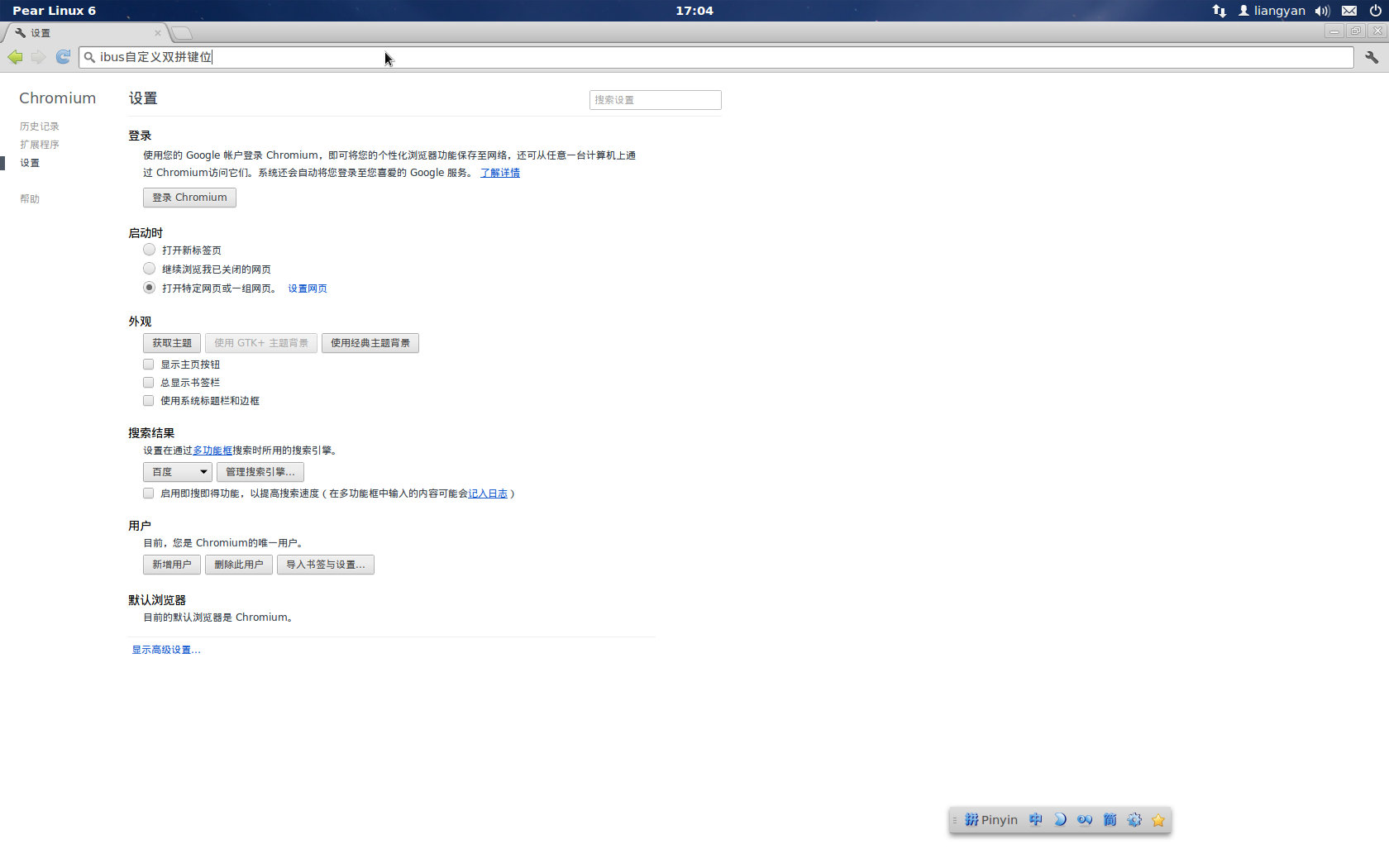Click the 多功能框 link
Screen dimensions: 1389x868
click(x=212, y=451)
